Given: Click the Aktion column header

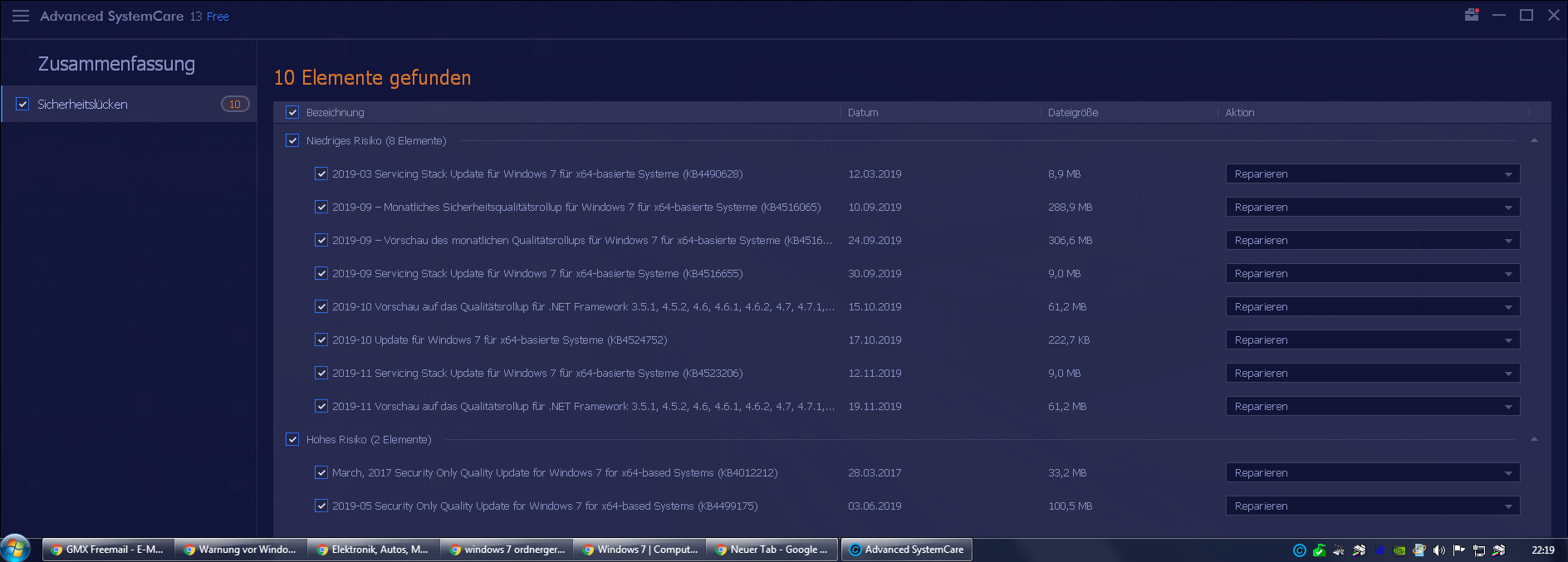Looking at the screenshot, I should (x=1240, y=112).
